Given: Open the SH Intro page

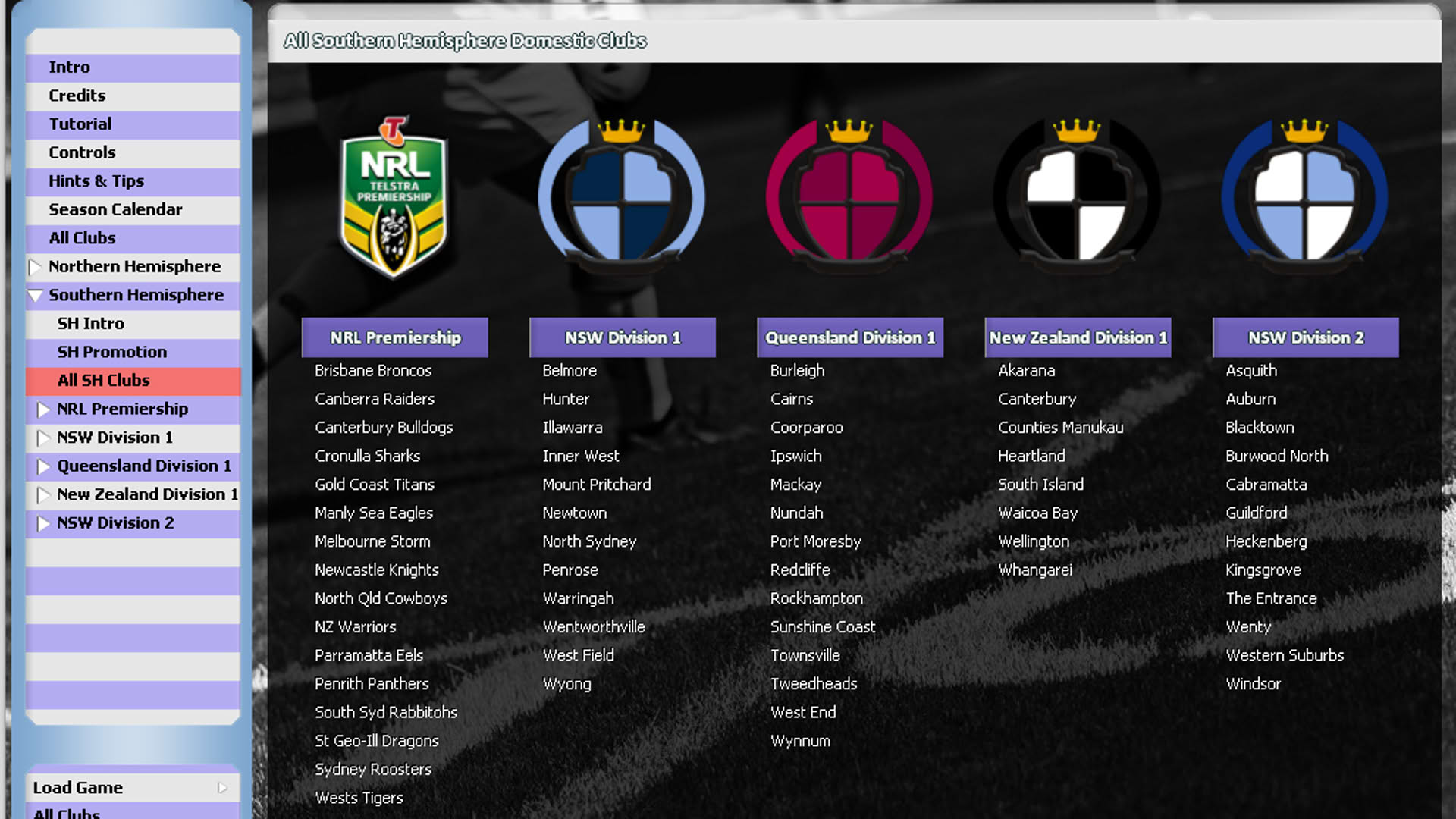Looking at the screenshot, I should click(x=133, y=324).
